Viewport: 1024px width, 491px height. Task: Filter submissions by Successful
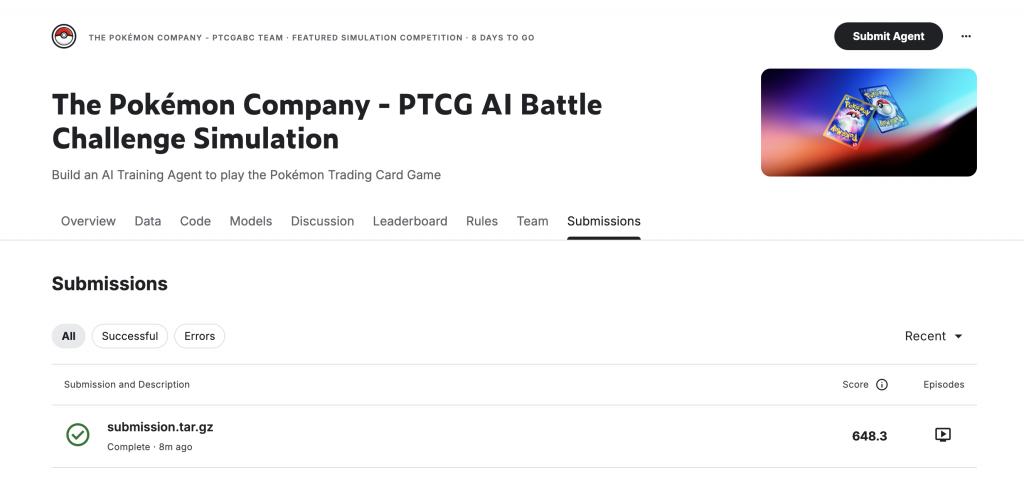130,336
